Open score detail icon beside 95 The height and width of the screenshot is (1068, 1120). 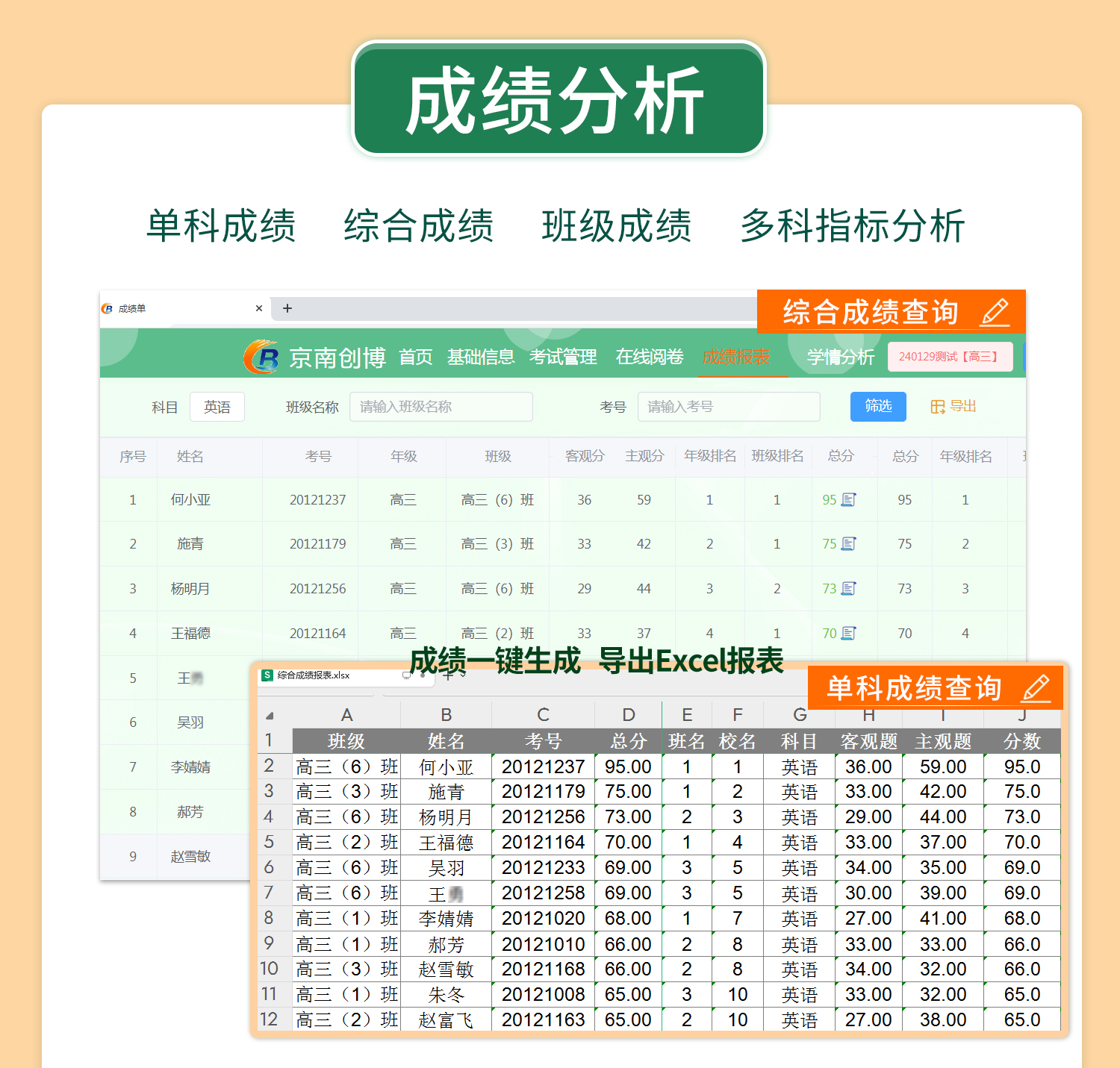848,500
